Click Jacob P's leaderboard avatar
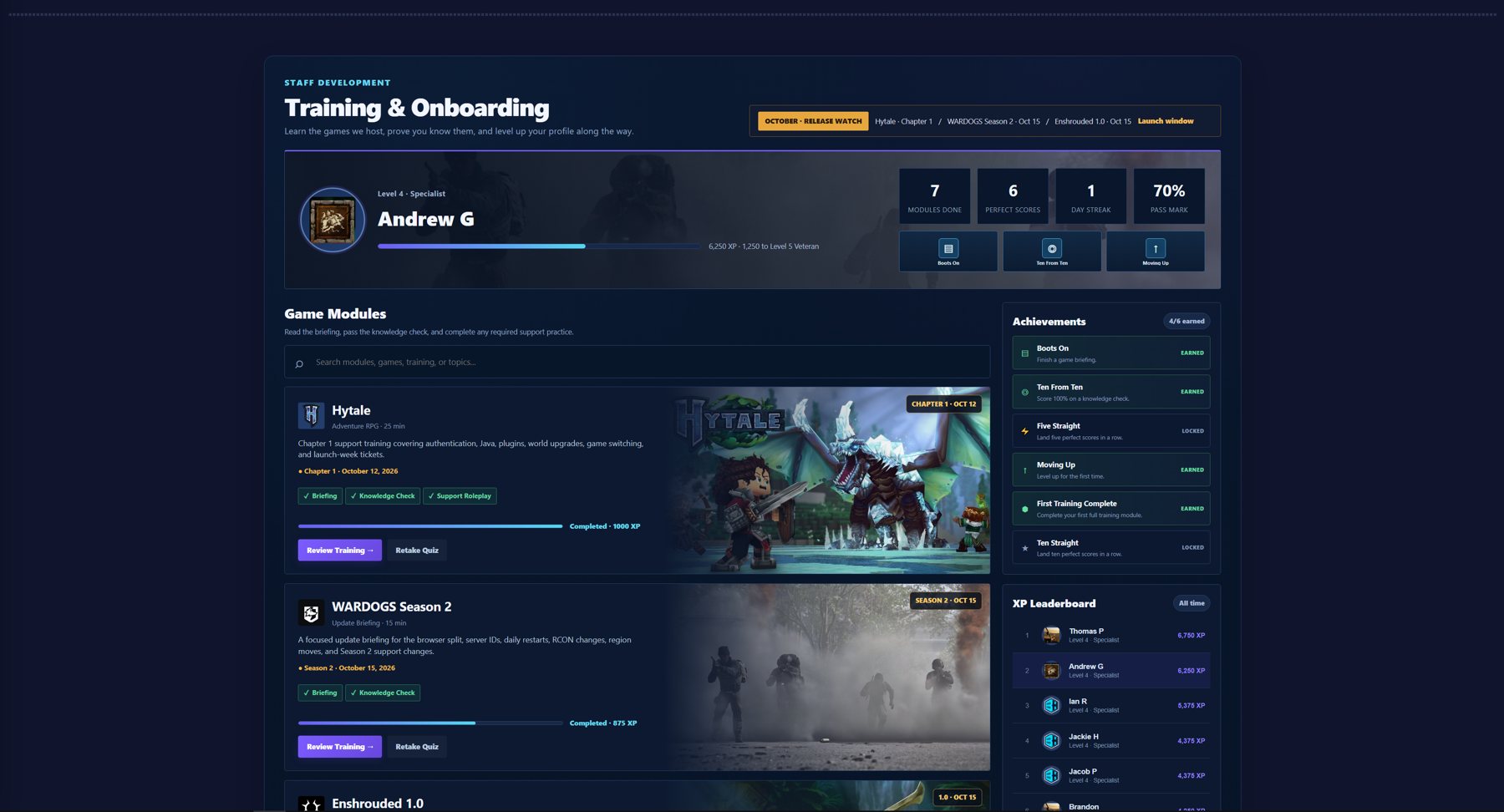This screenshot has width=1504, height=812. click(x=1051, y=775)
